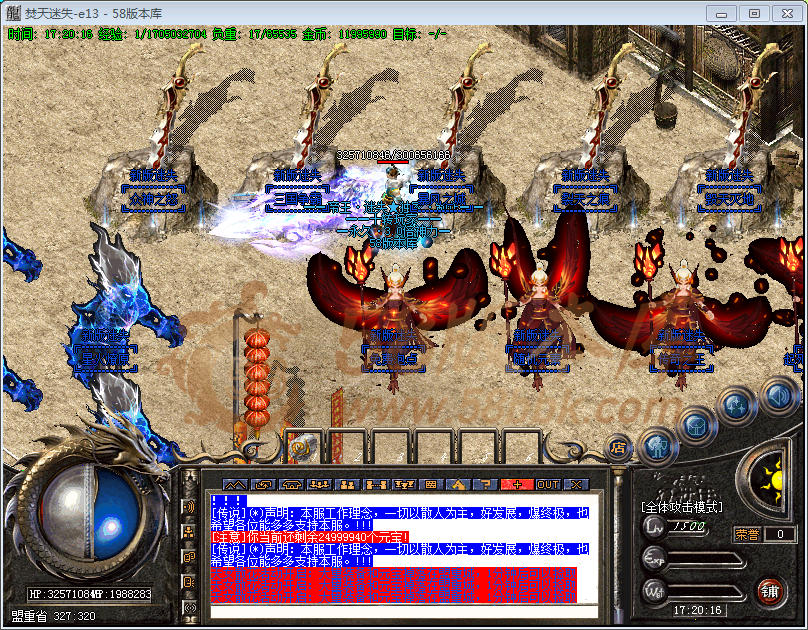Image resolution: width=808 pixels, height=630 pixels.
Task: Click the trade exchange toolbar icon
Action: (x=263, y=485)
